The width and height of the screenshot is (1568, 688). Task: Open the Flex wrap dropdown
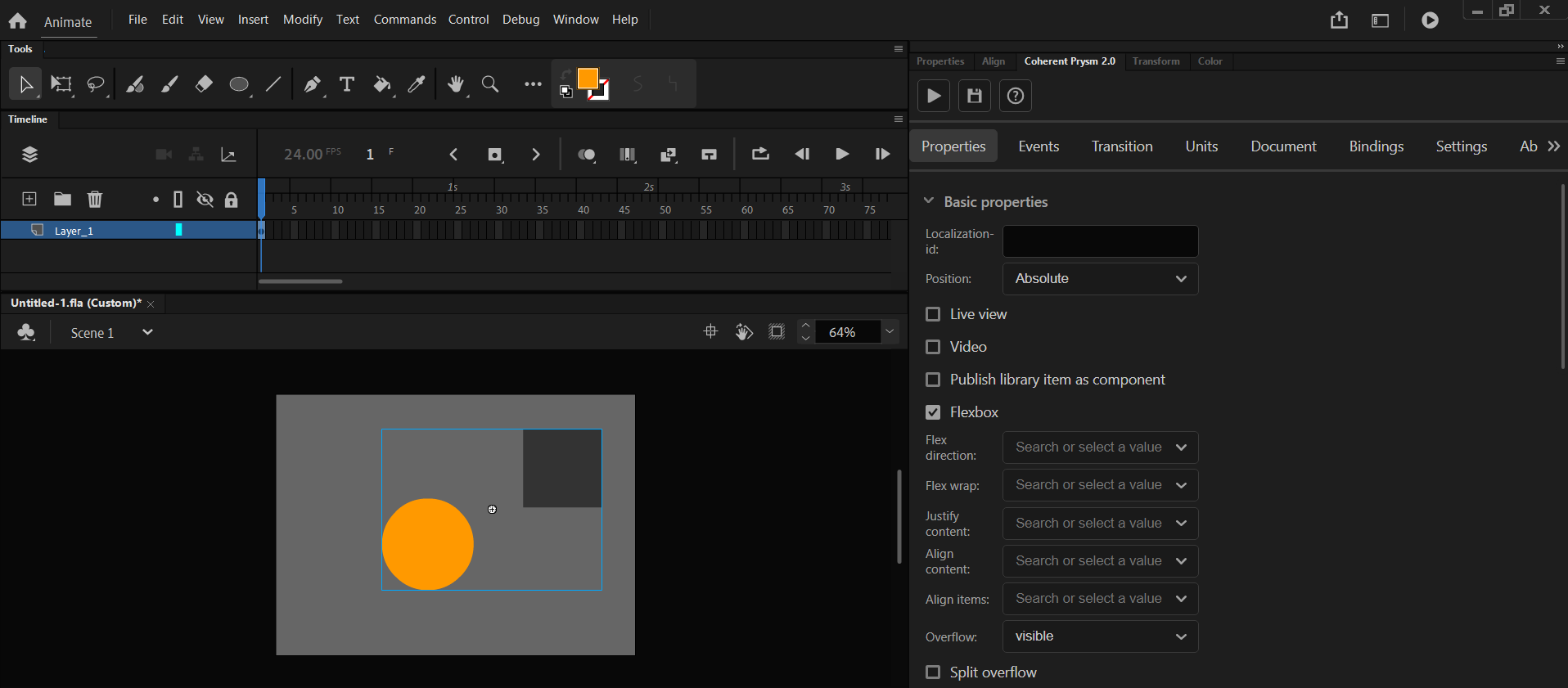(1101, 485)
